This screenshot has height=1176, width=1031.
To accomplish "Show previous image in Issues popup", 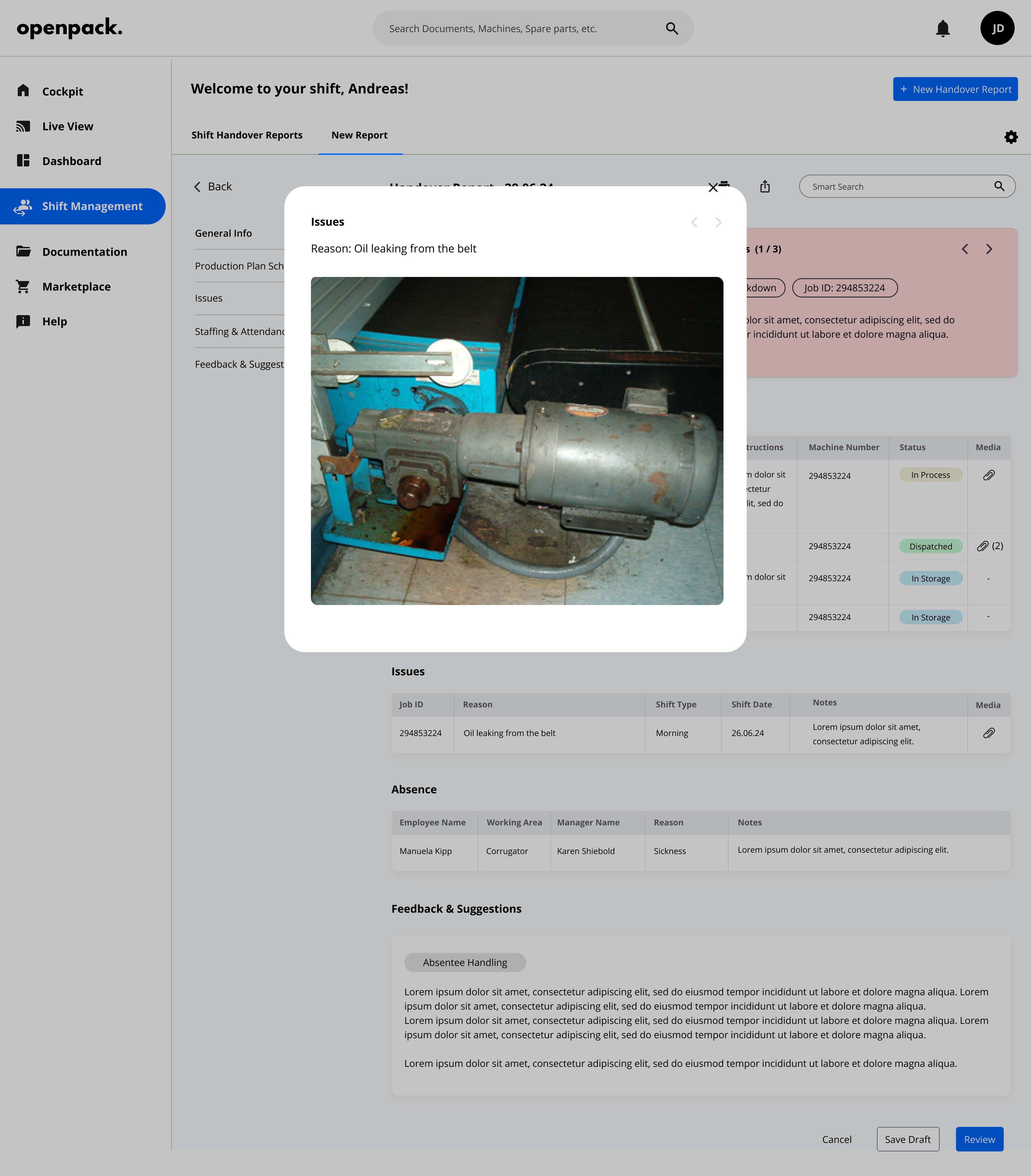I will tap(694, 222).
